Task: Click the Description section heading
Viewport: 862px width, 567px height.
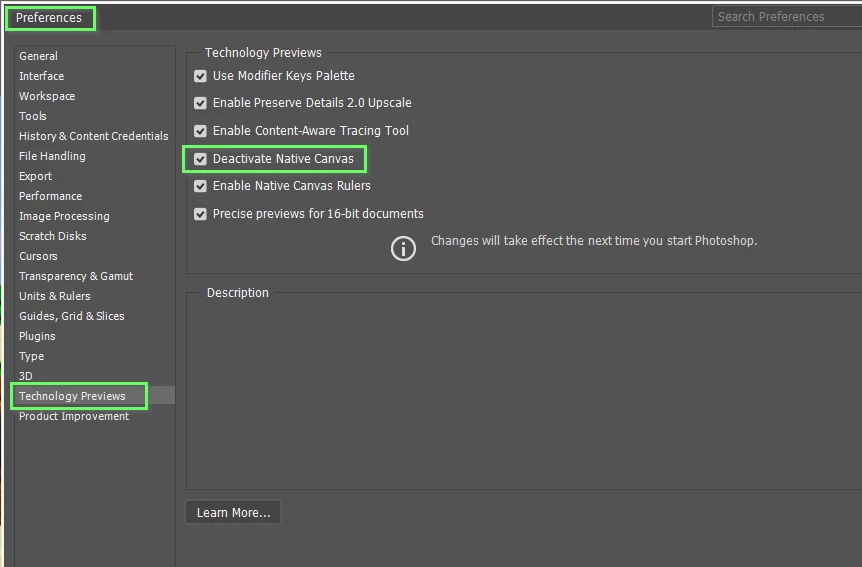Action: click(x=237, y=293)
